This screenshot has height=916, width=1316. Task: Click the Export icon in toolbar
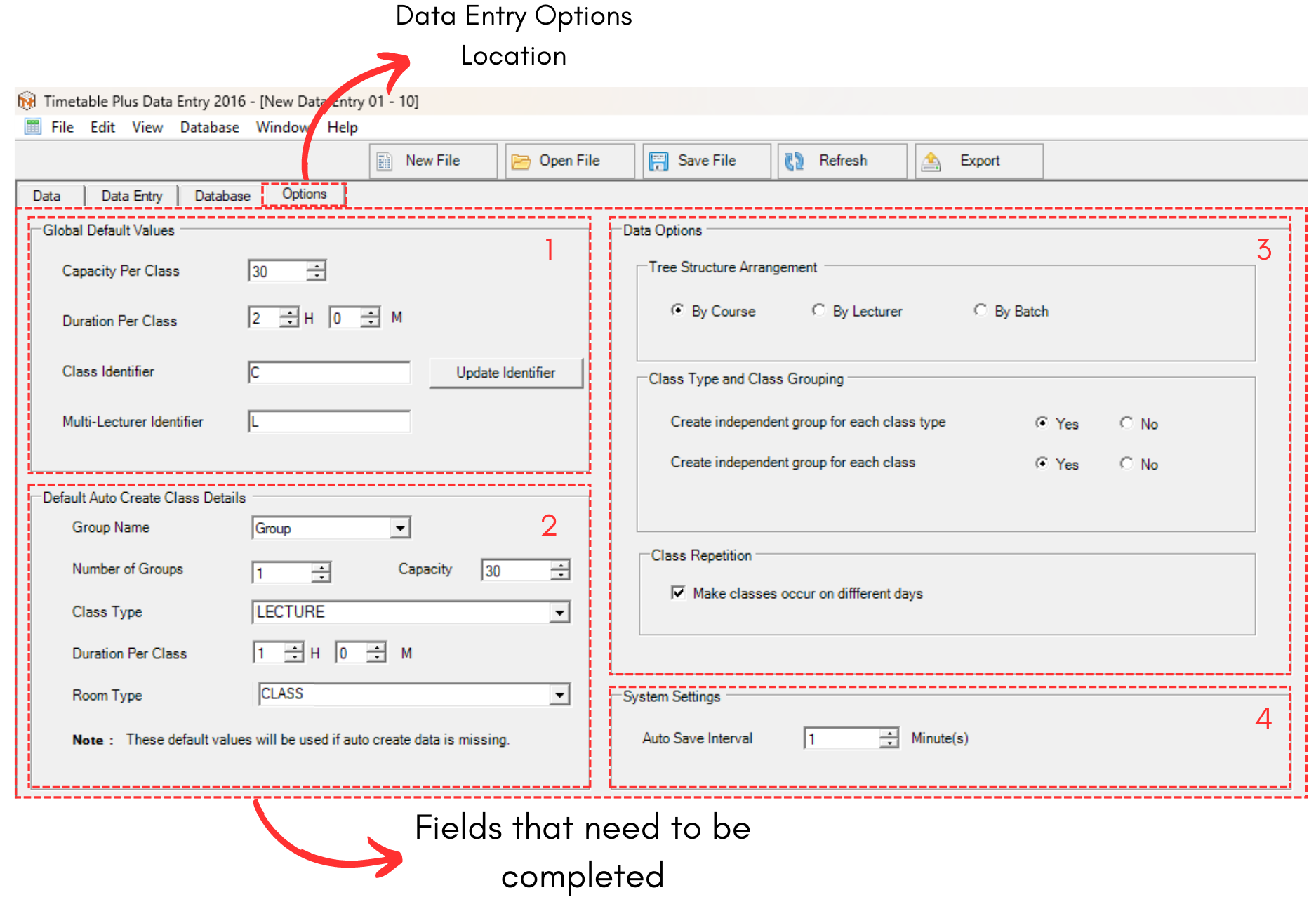point(931,161)
